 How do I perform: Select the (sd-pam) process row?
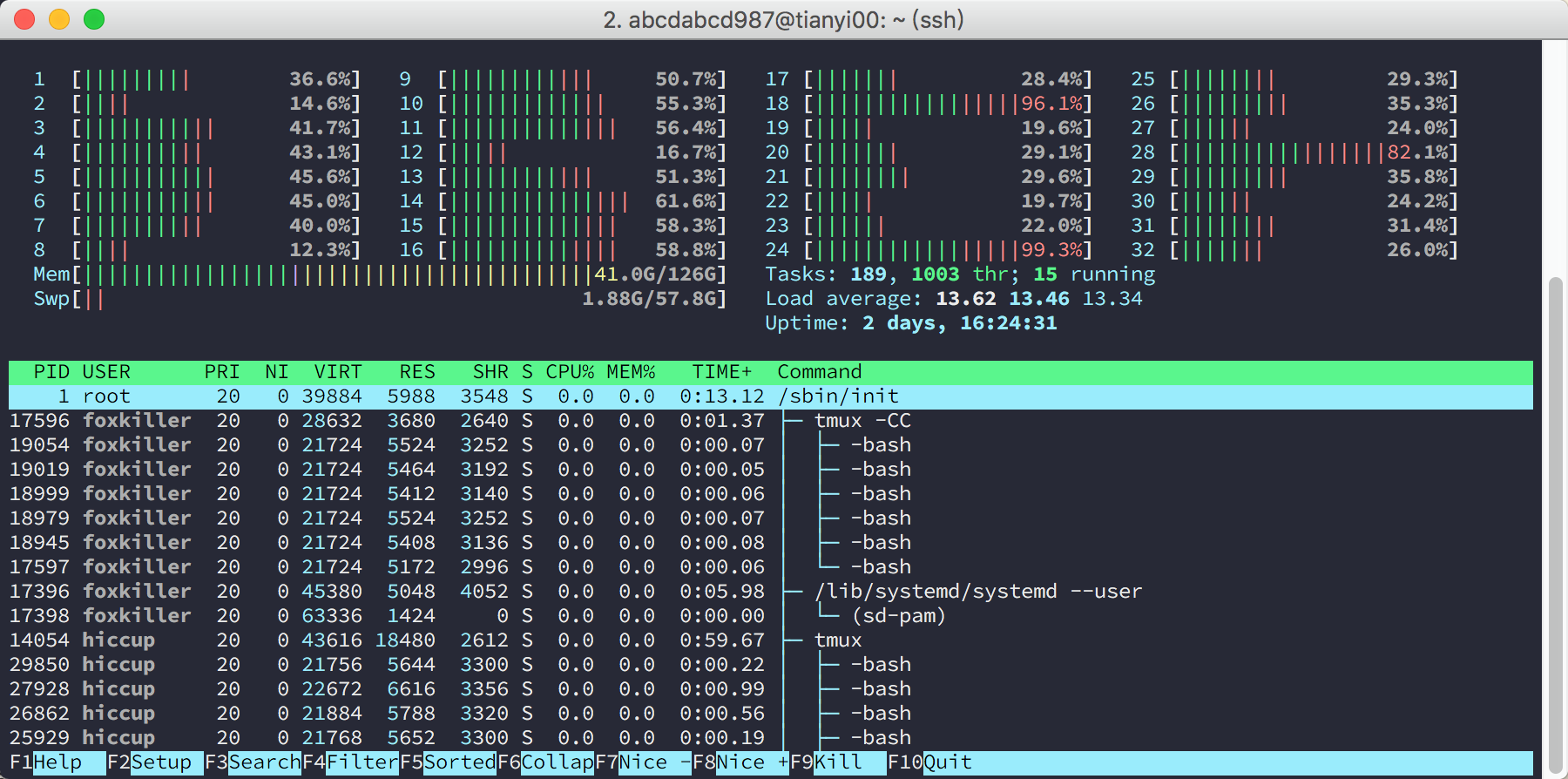[771, 616]
